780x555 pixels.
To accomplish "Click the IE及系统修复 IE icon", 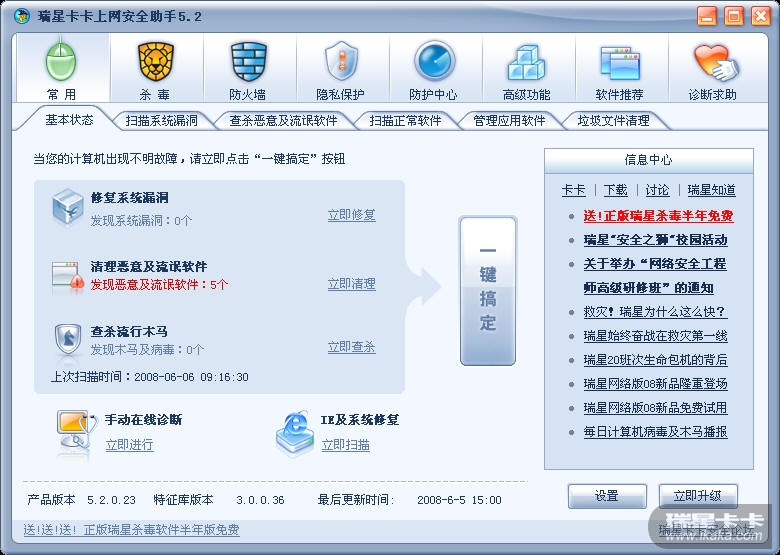I will 295,432.
